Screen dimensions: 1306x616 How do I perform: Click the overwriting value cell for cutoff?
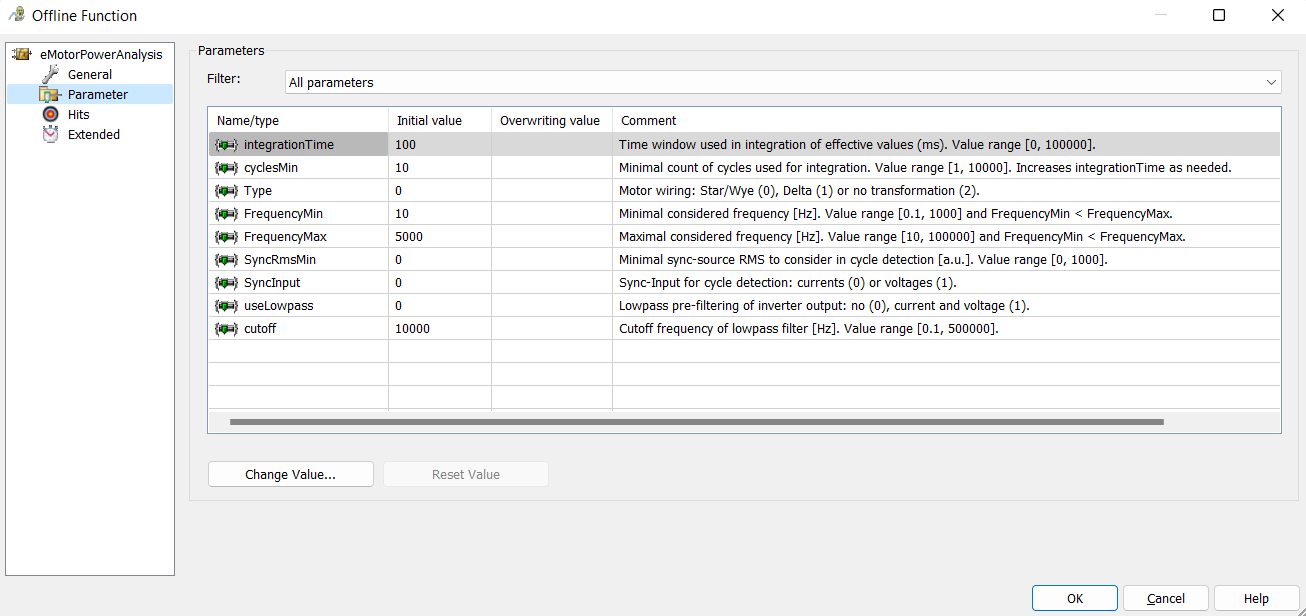(552, 329)
